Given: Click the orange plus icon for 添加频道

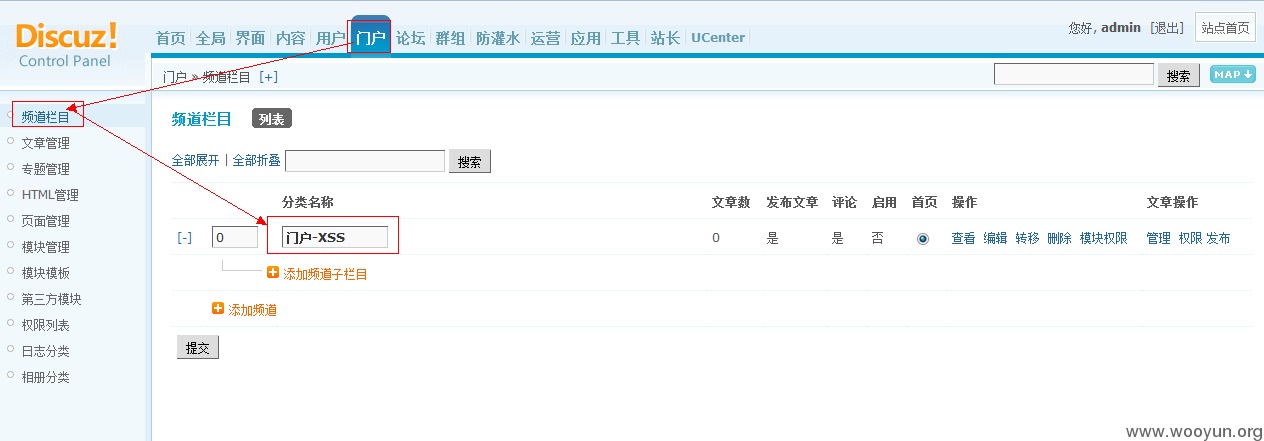Looking at the screenshot, I should [218, 309].
